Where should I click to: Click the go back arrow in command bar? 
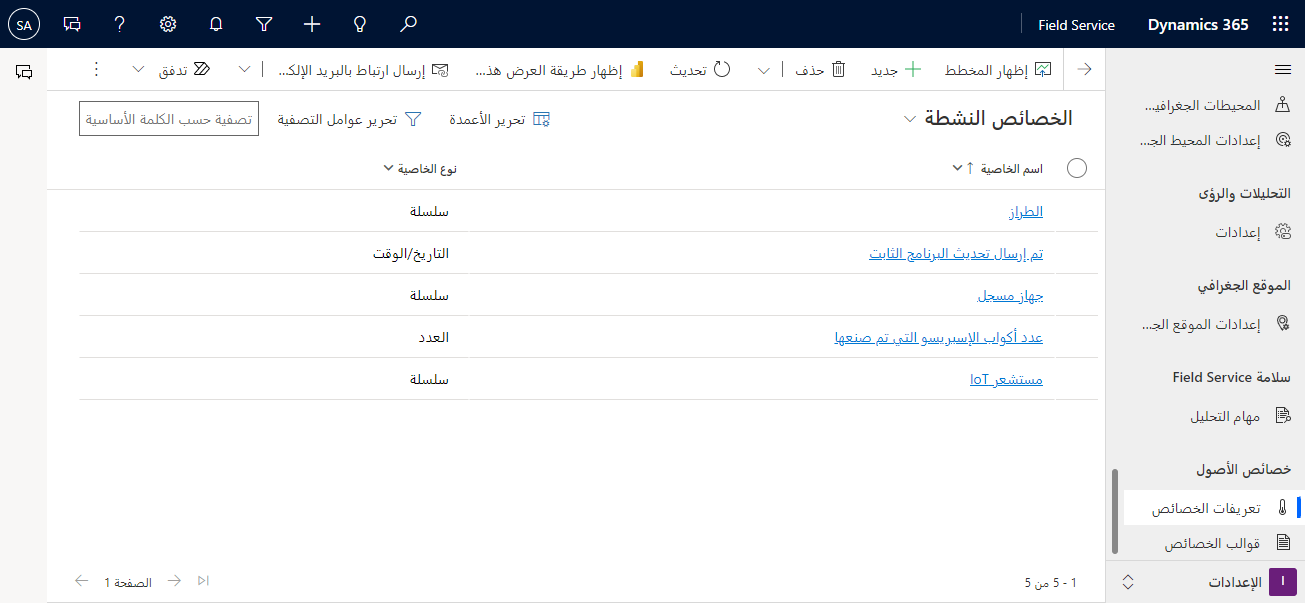(1084, 69)
